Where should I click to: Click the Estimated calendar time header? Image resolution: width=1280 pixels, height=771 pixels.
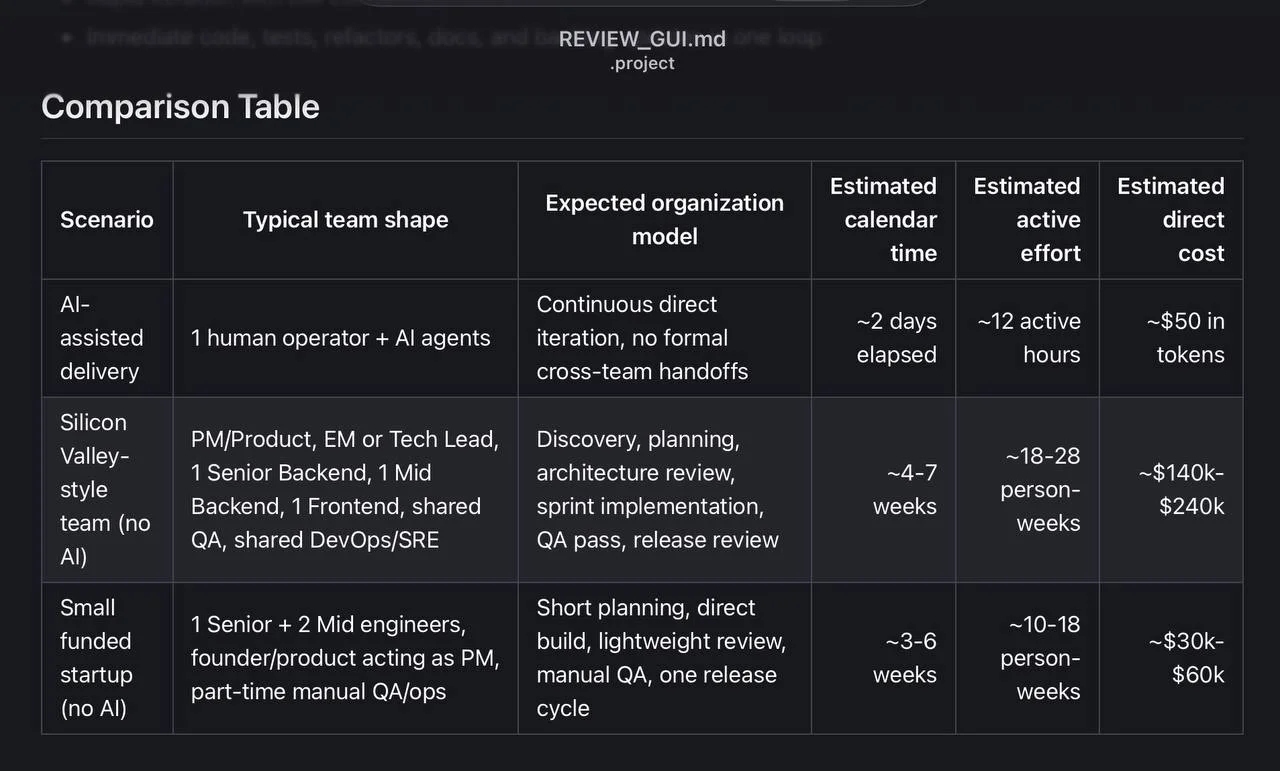point(883,220)
